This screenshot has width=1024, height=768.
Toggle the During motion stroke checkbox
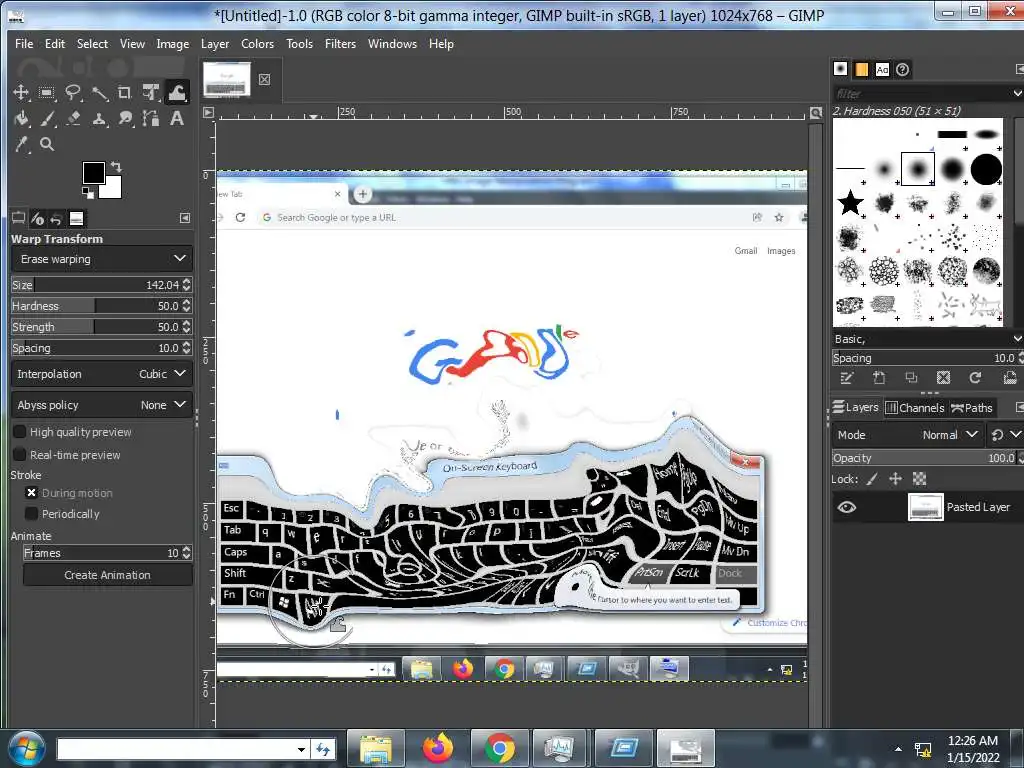click(31, 493)
